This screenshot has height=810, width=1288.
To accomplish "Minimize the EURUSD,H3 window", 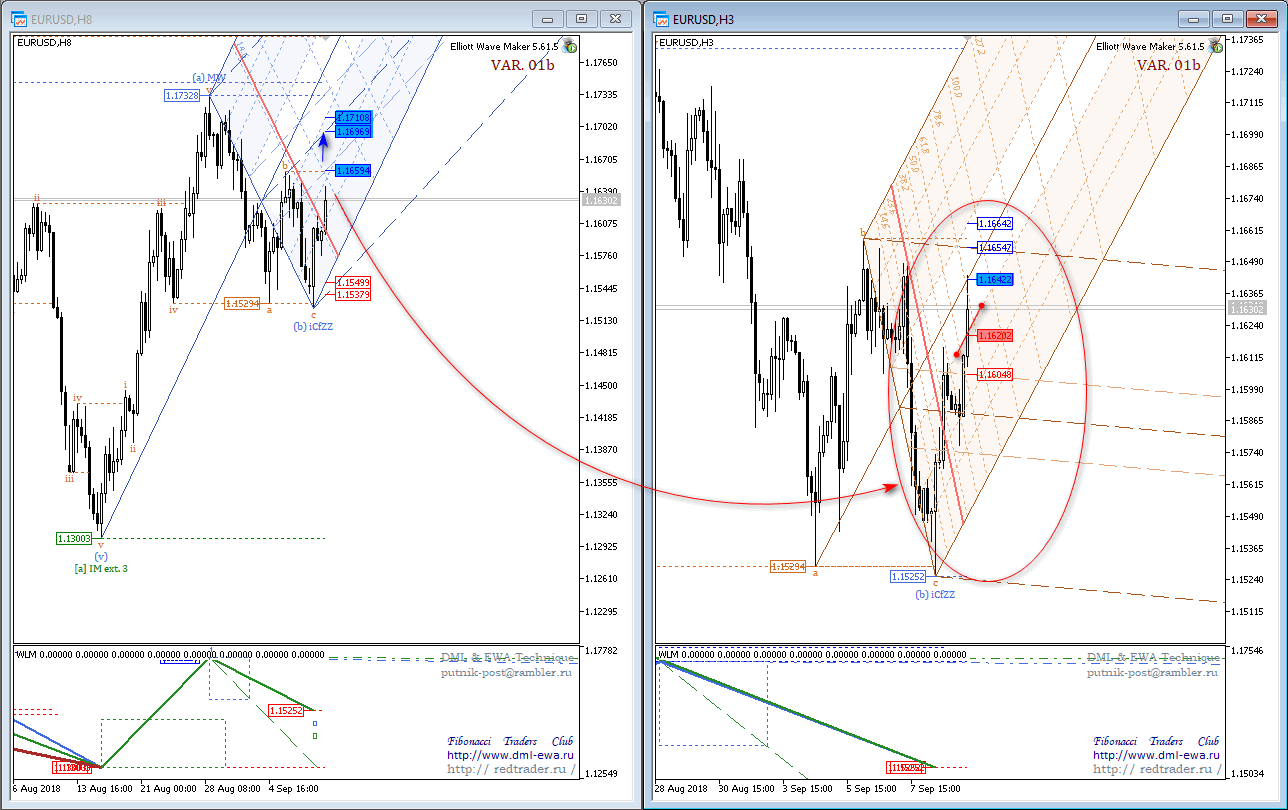I will [x=1193, y=18].
